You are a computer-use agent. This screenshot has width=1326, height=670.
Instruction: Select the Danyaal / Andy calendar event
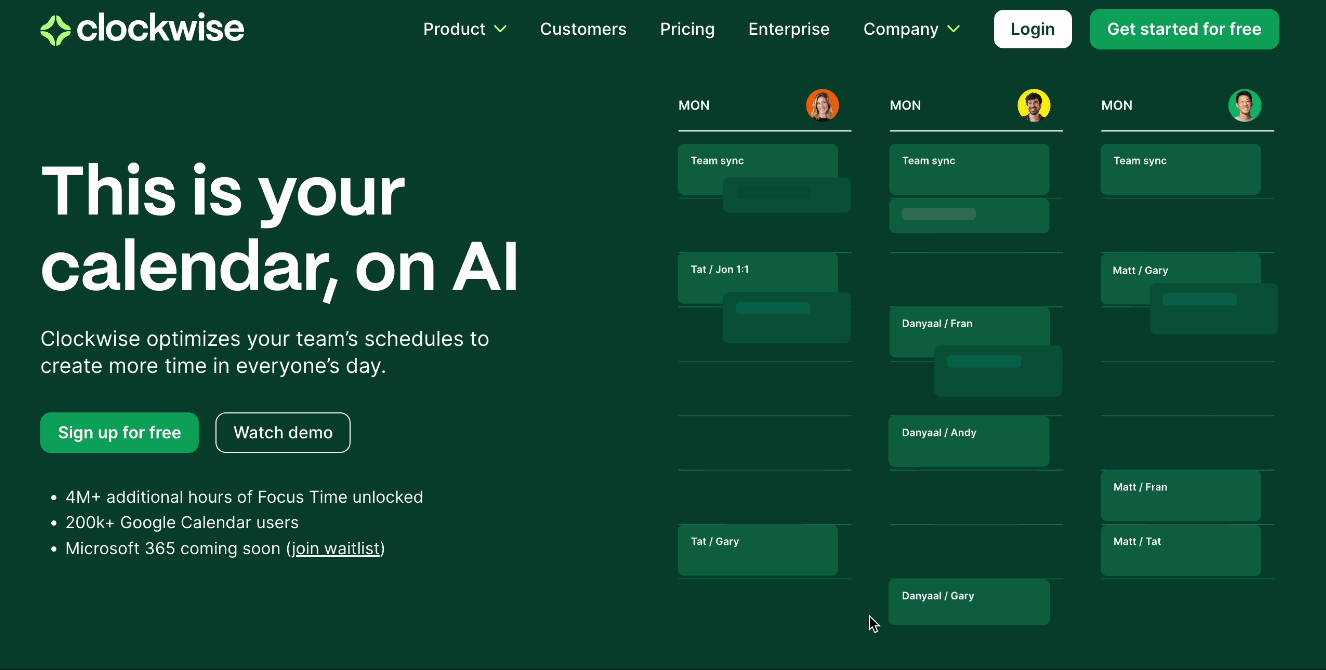969,441
